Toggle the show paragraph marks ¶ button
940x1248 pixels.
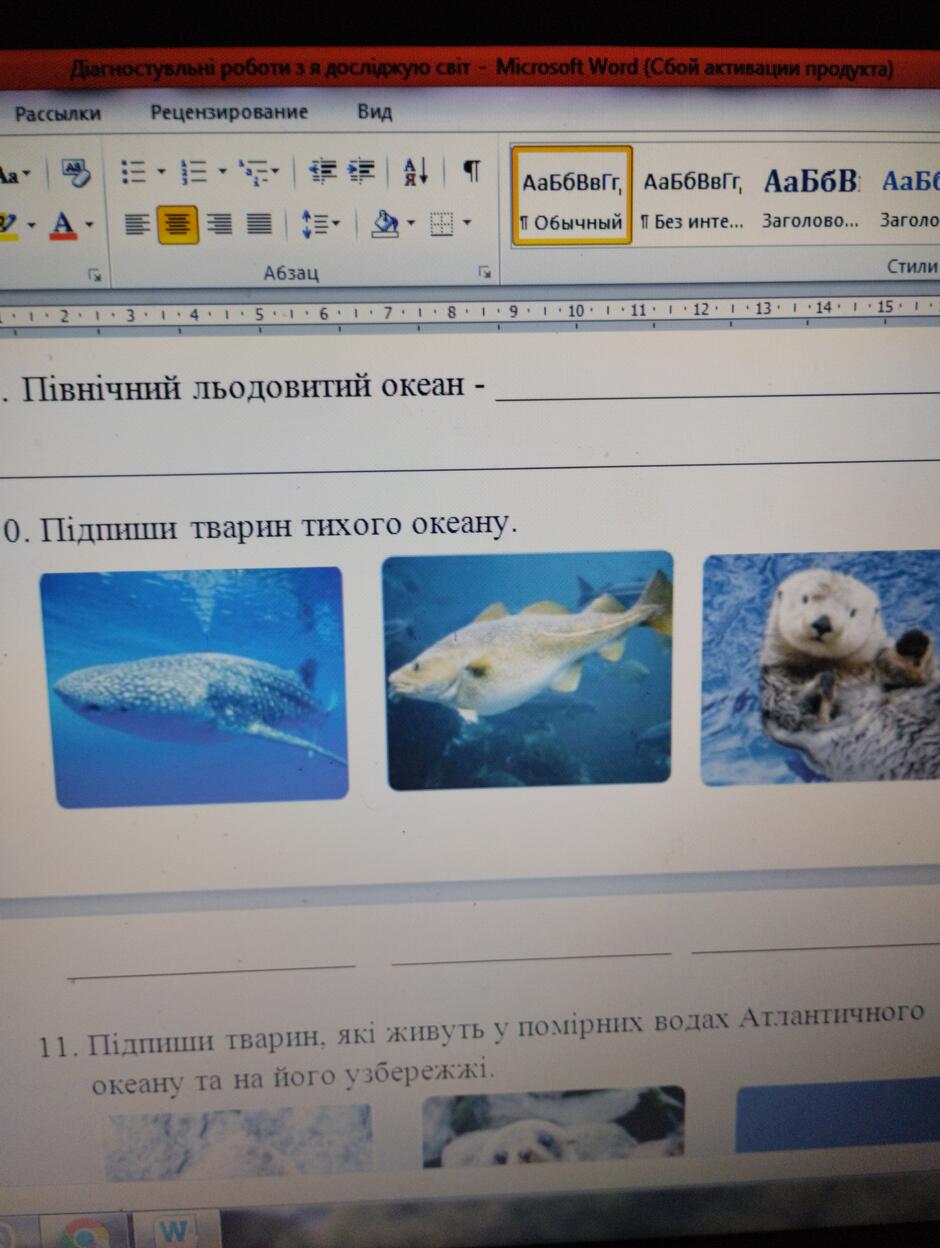point(471,171)
